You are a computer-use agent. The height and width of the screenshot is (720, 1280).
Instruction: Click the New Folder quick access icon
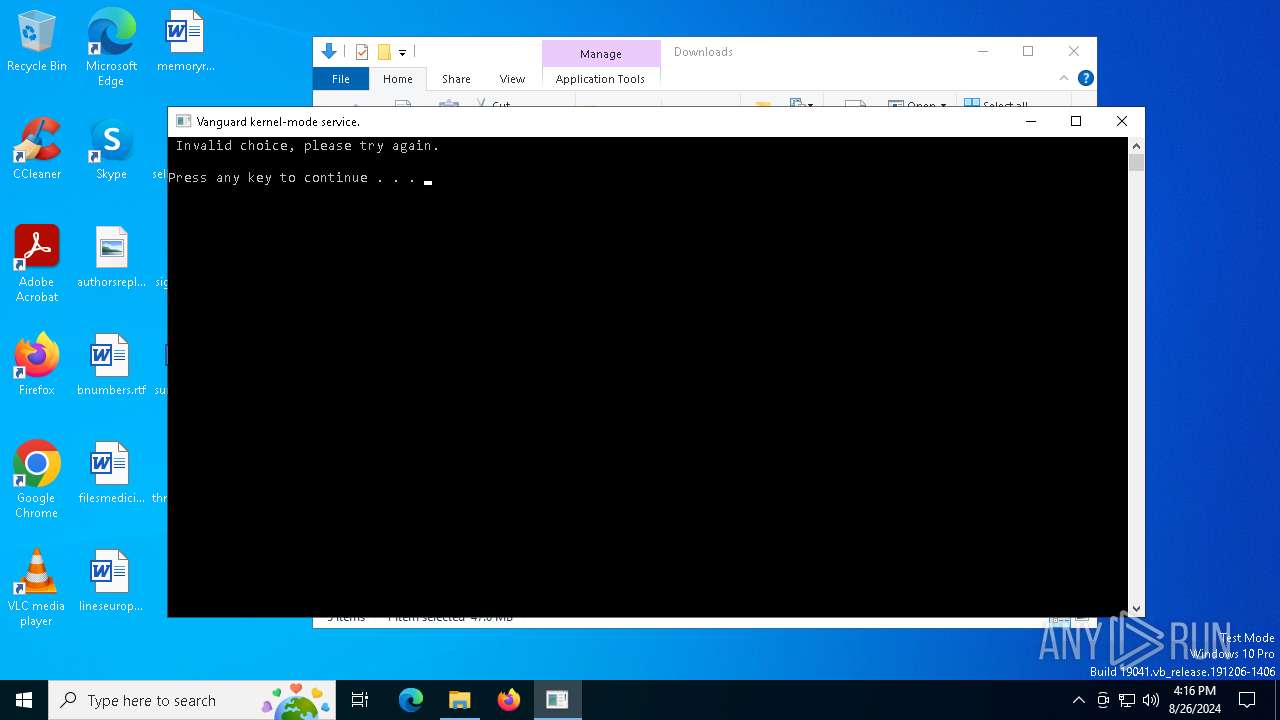(x=384, y=52)
